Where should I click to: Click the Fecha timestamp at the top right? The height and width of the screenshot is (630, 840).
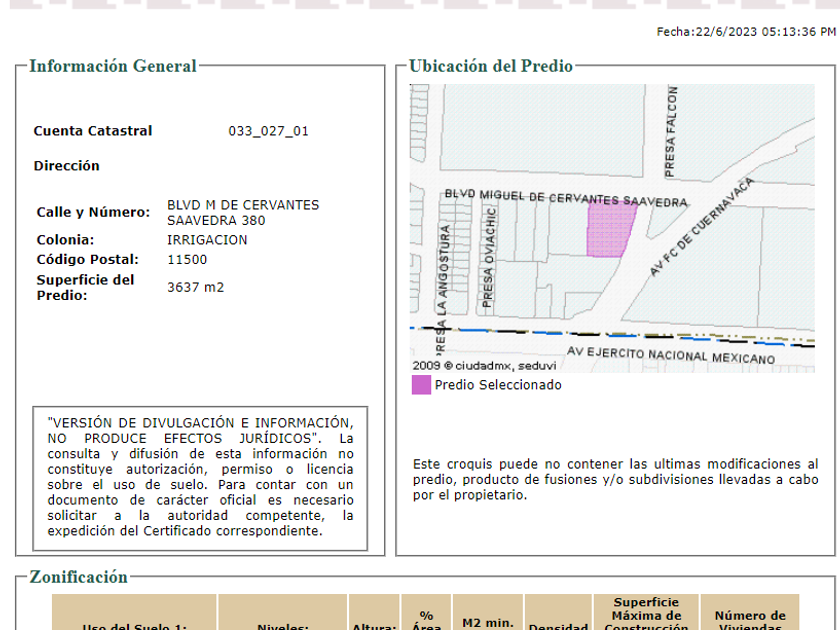click(745, 32)
